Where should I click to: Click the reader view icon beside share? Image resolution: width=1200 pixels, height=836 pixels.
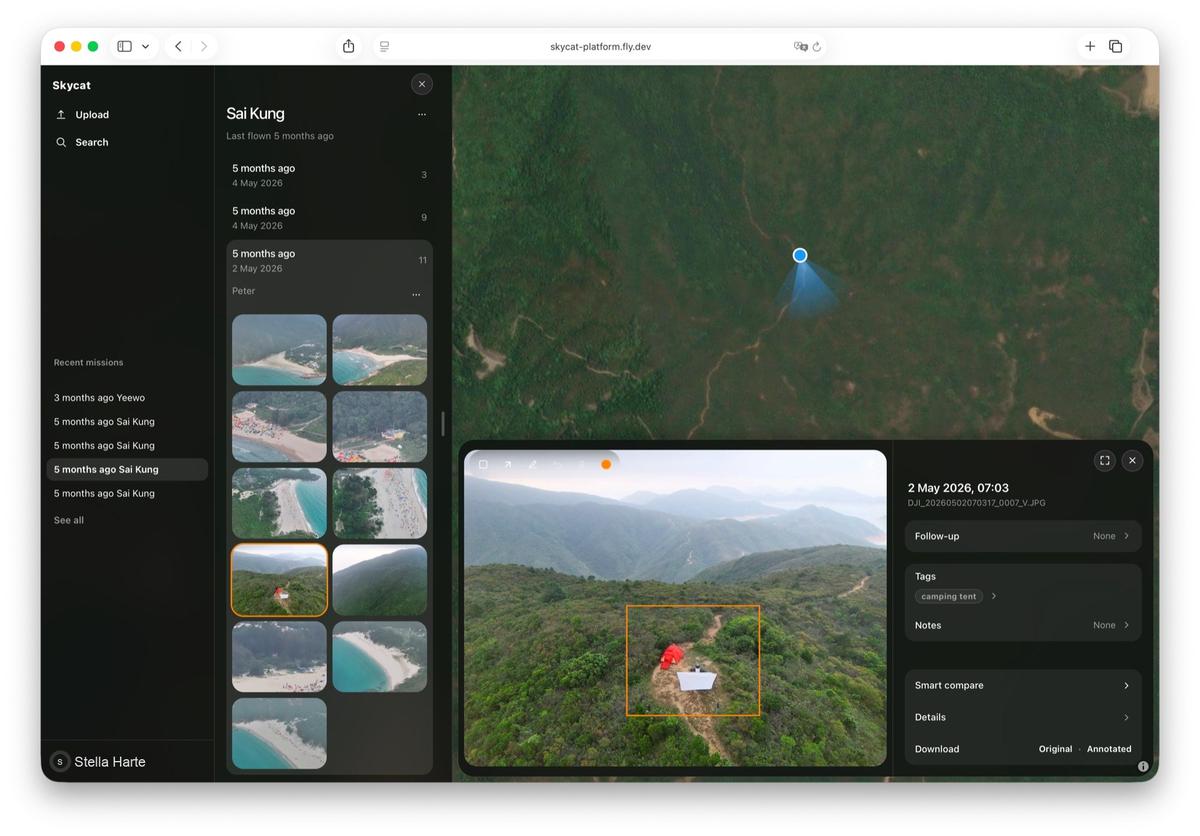[x=384, y=46]
